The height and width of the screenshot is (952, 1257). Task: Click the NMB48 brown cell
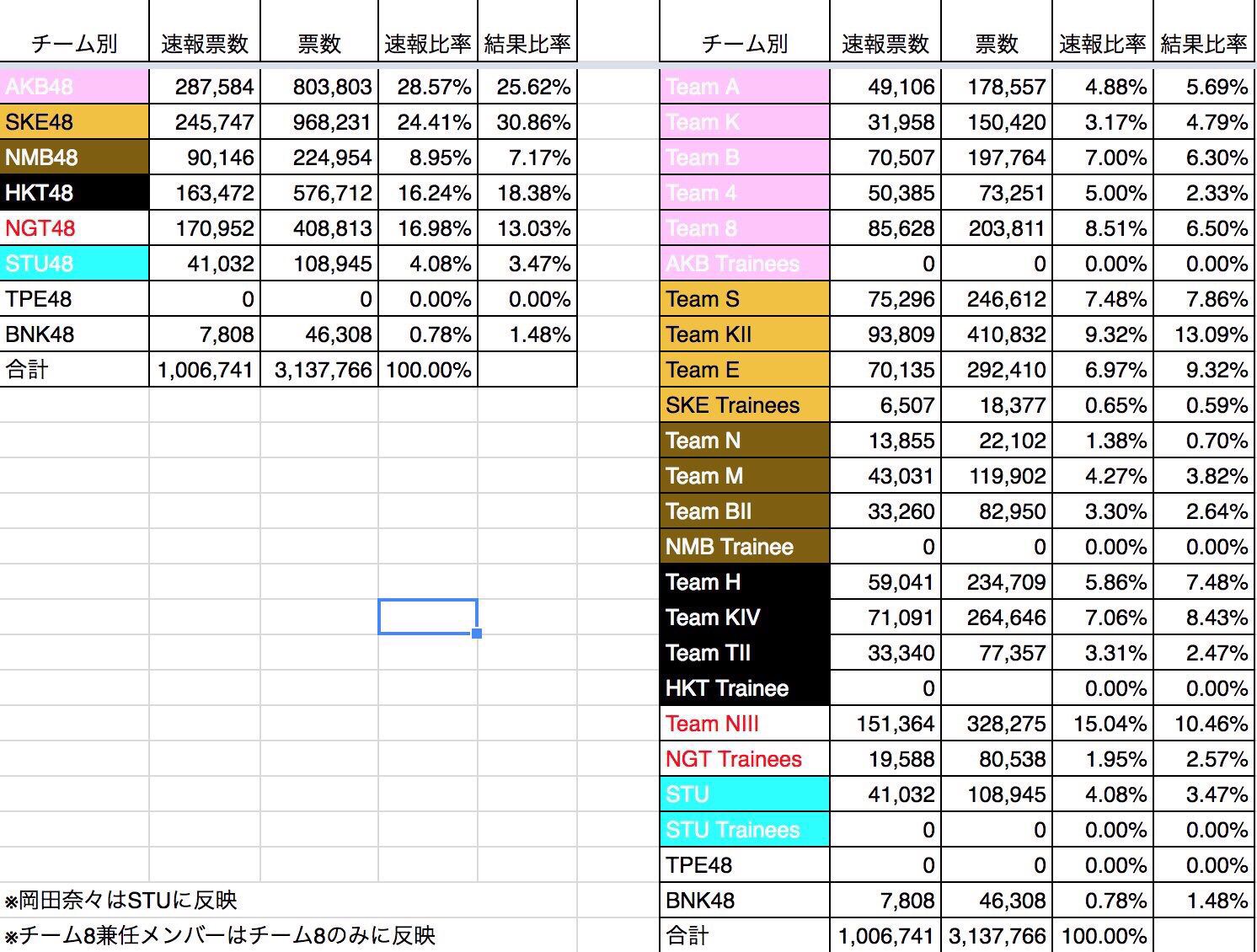[74, 158]
